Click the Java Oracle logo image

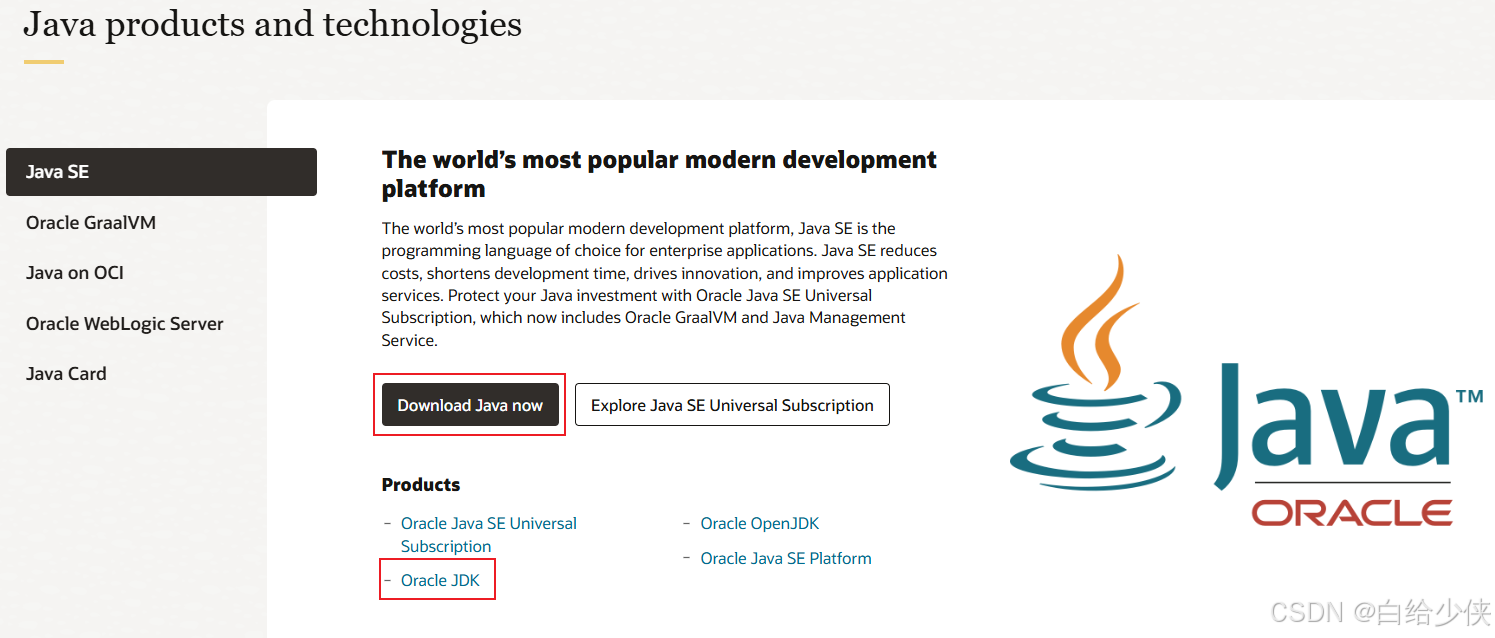(1246, 391)
